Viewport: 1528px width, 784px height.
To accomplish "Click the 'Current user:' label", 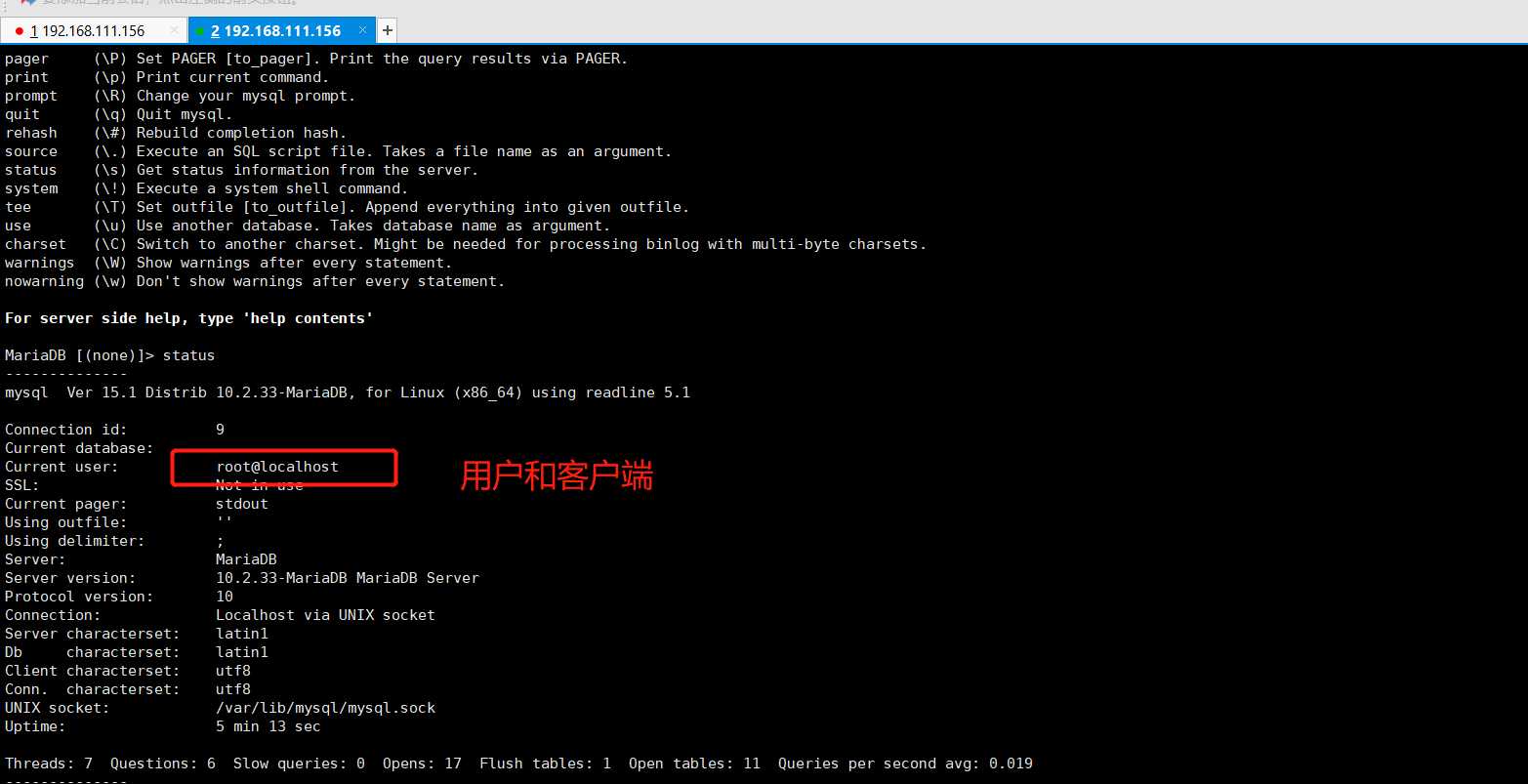I will (62, 467).
